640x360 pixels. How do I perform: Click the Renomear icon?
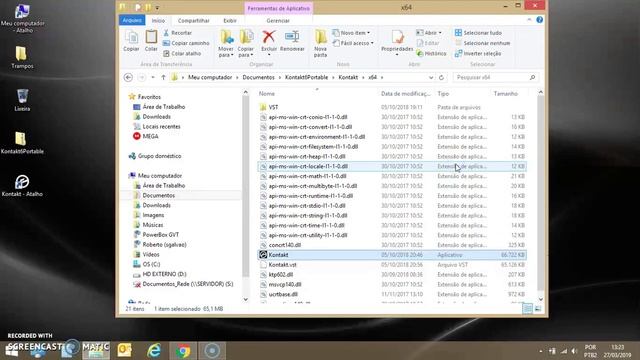292,41
